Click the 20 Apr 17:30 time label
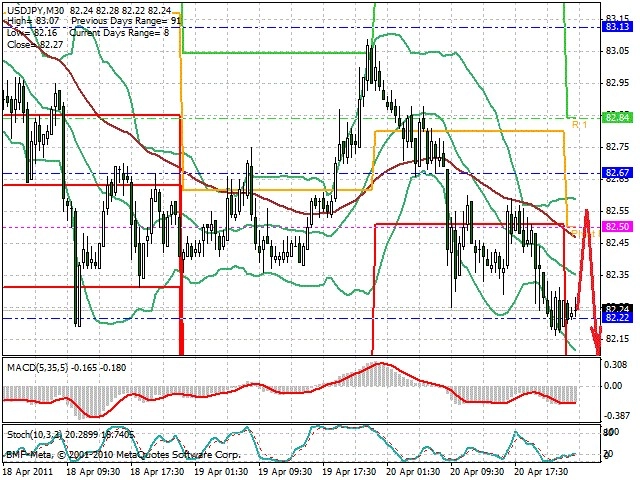640x480 pixels. coord(541,472)
